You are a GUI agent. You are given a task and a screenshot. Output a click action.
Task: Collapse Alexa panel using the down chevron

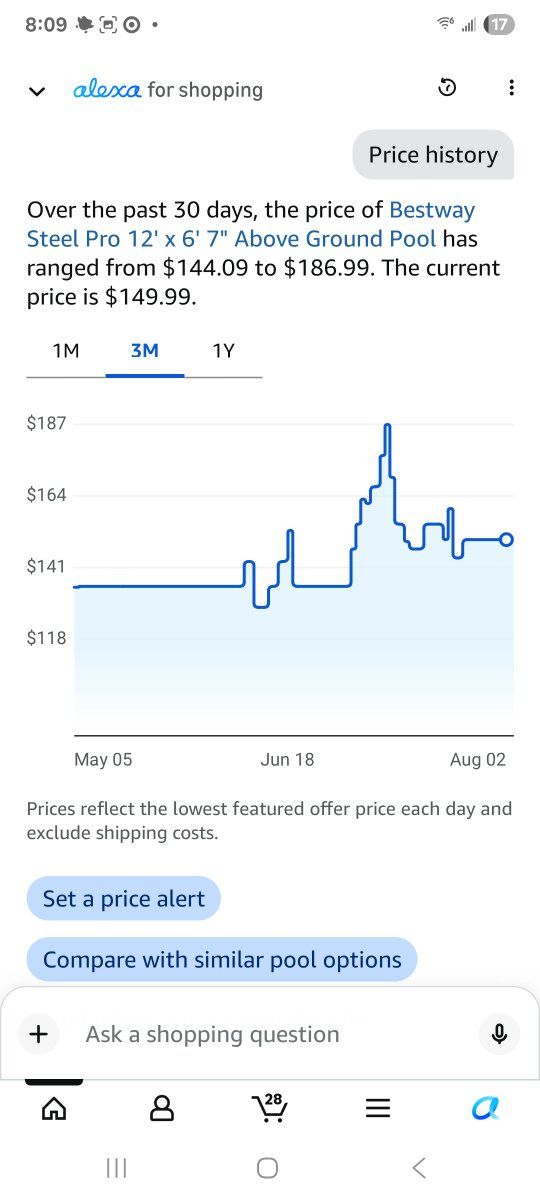point(37,91)
